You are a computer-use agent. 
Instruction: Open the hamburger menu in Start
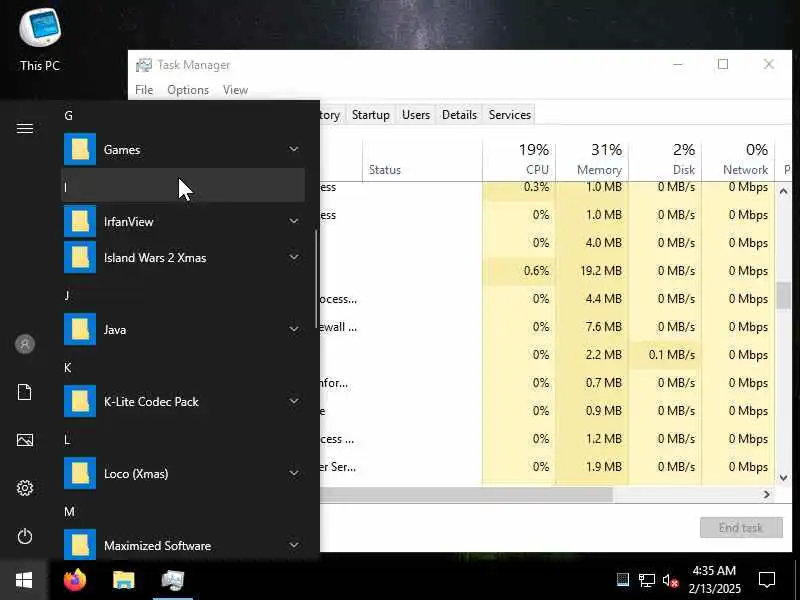click(x=25, y=128)
